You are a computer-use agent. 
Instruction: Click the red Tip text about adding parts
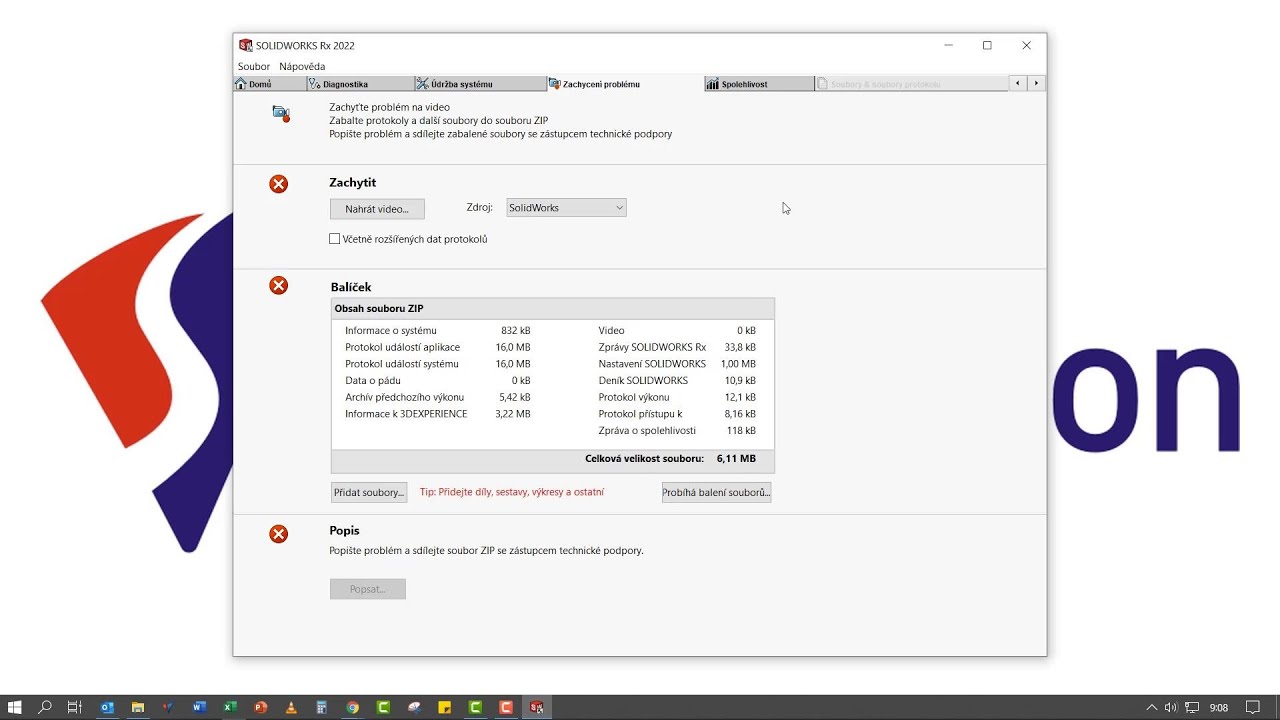pos(512,492)
